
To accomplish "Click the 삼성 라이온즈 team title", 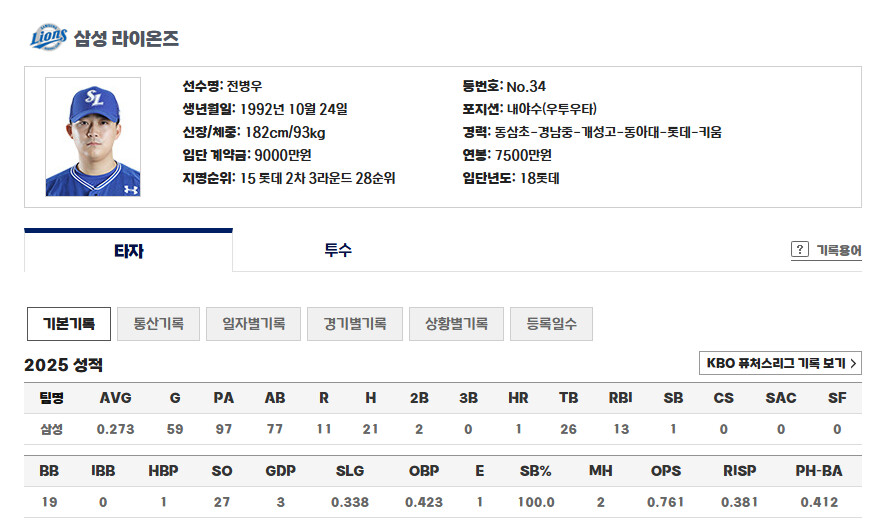I will [x=126, y=38].
